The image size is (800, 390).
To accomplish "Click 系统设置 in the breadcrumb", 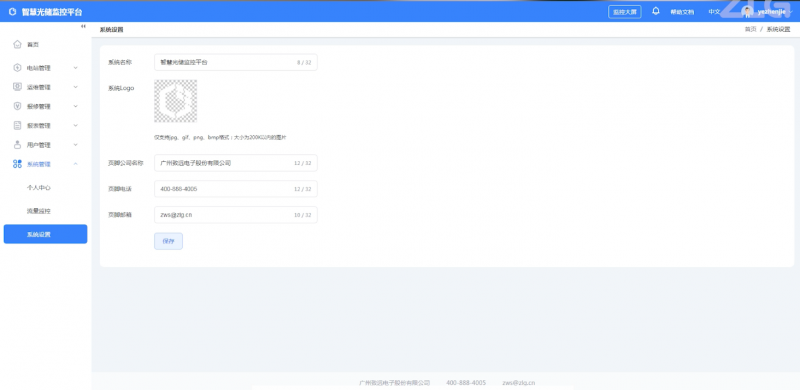I will tap(778, 30).
